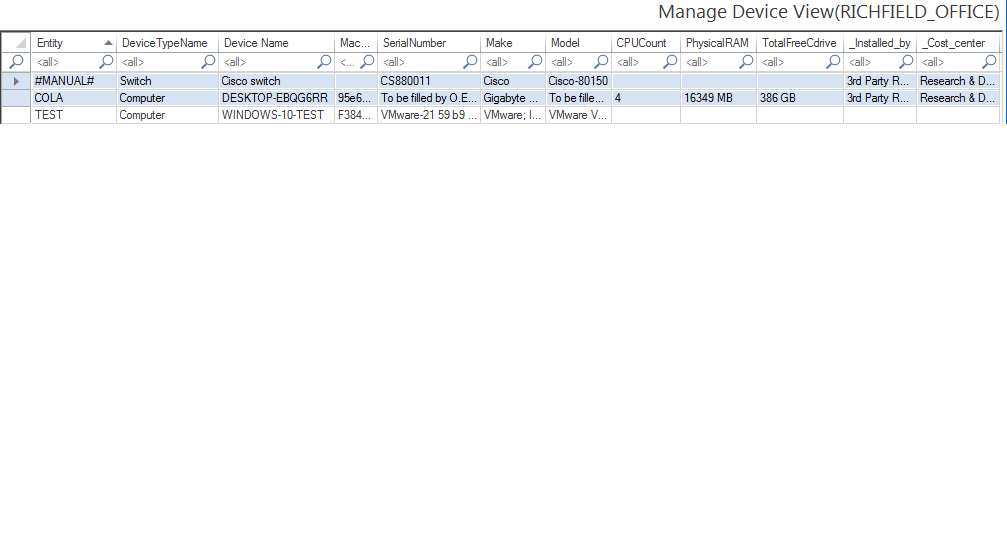Click the CS880011 serial number cell
The image size is (1007, 555).
pos(405,81)
